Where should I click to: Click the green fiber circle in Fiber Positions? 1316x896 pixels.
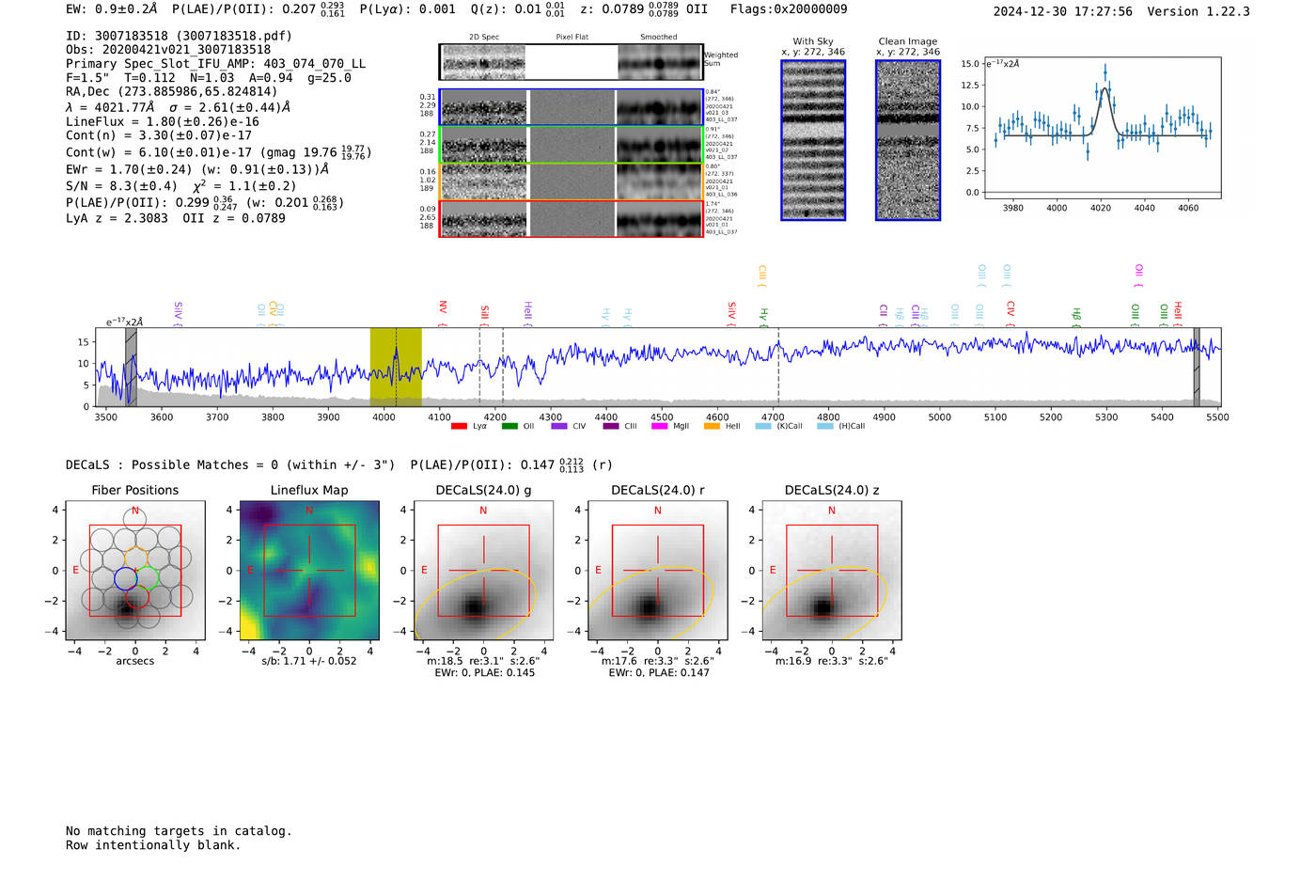point(147,578)
